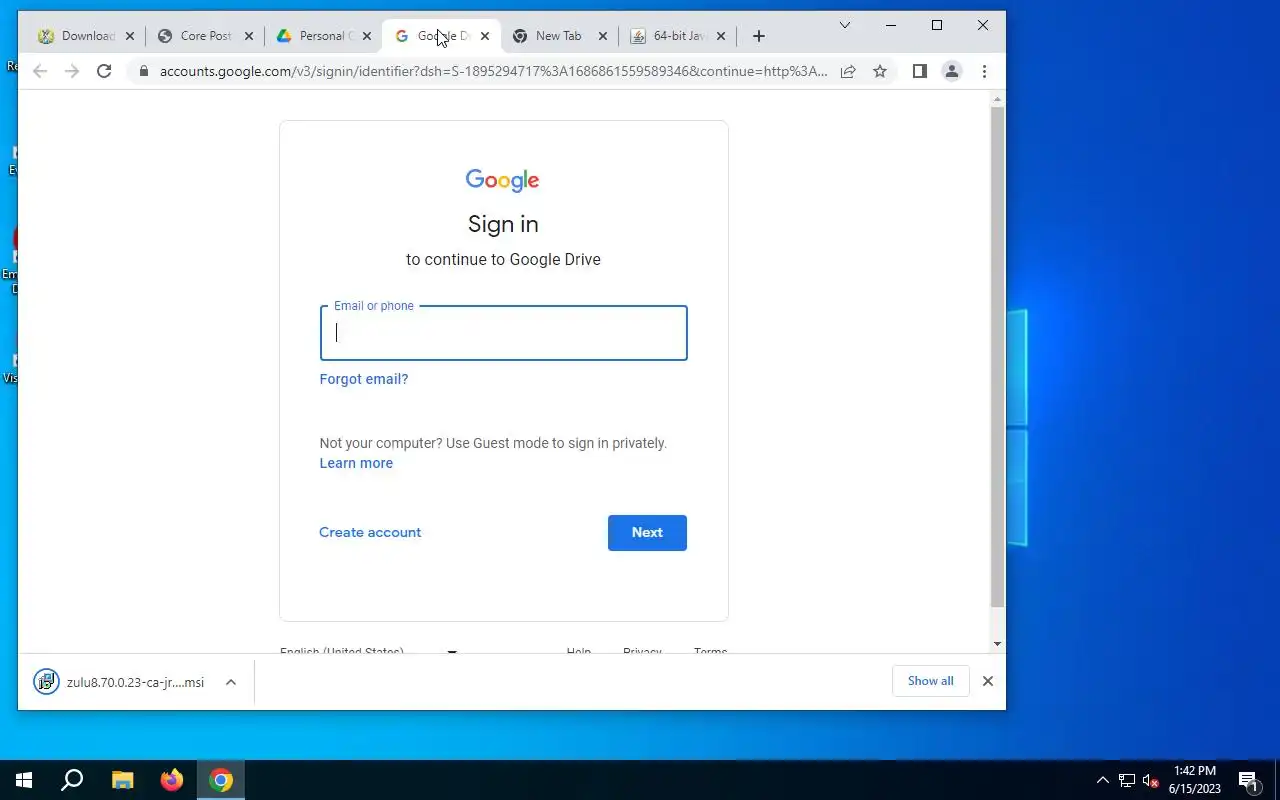
Task: Open the tab search dropdown arrow
Action: (x=845, y=25)
